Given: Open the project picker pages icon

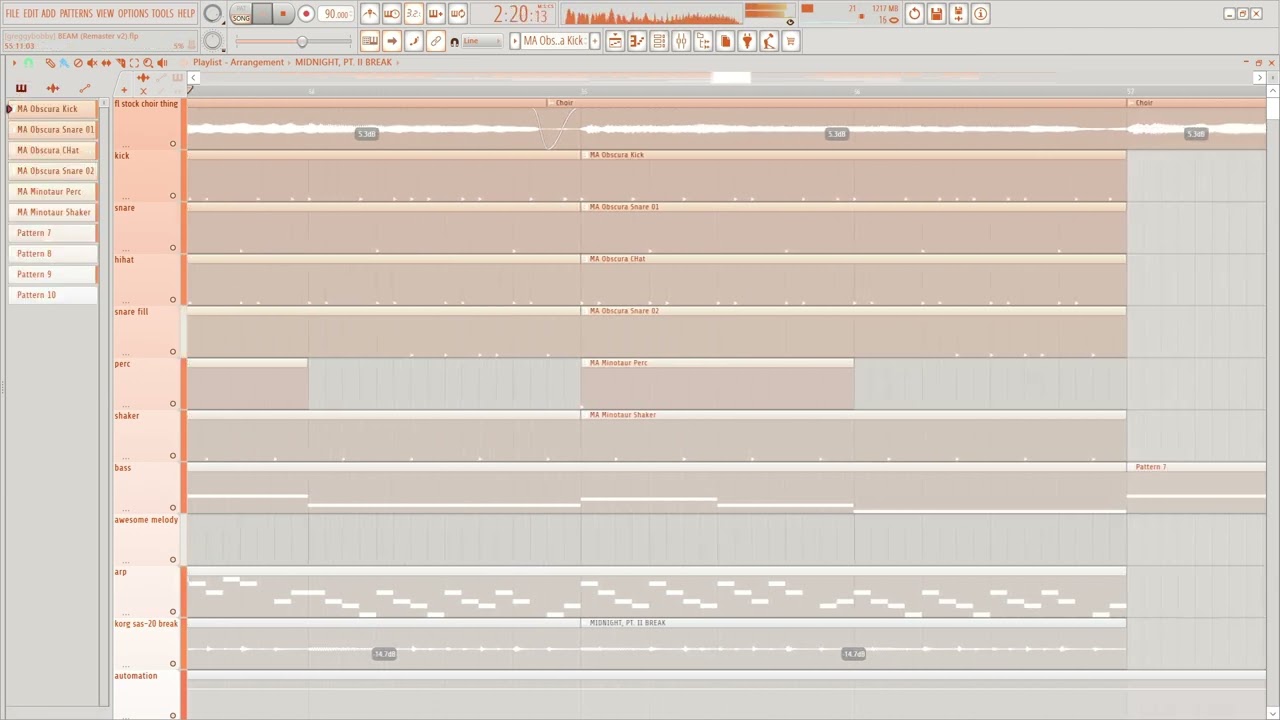Looking at the screenshot, I should [725, 41].
